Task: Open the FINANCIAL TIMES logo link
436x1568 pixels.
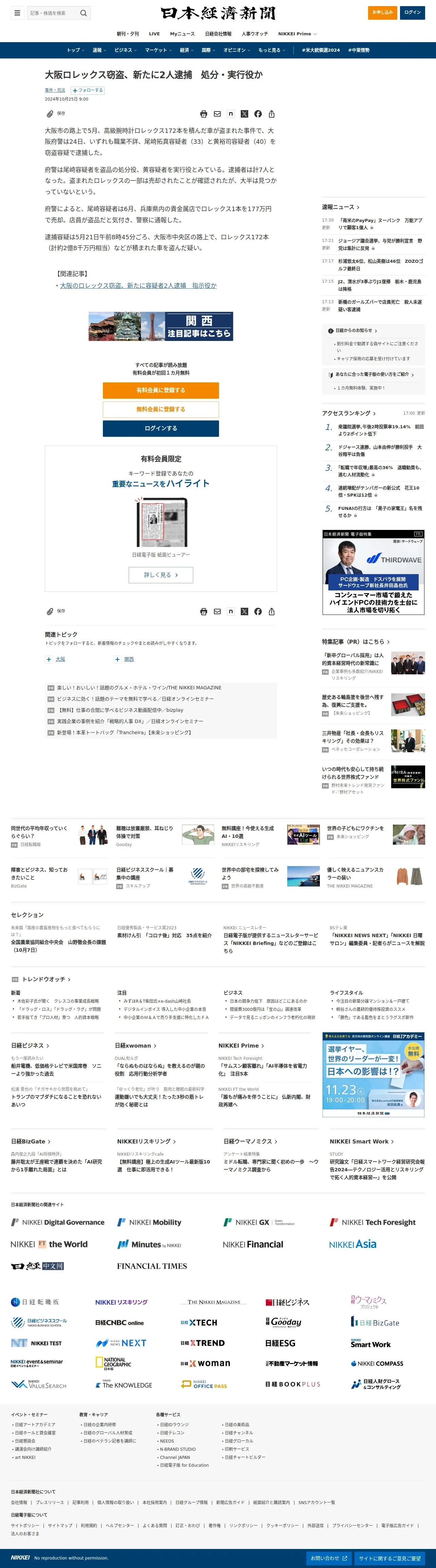Action: click(152, 1266)
